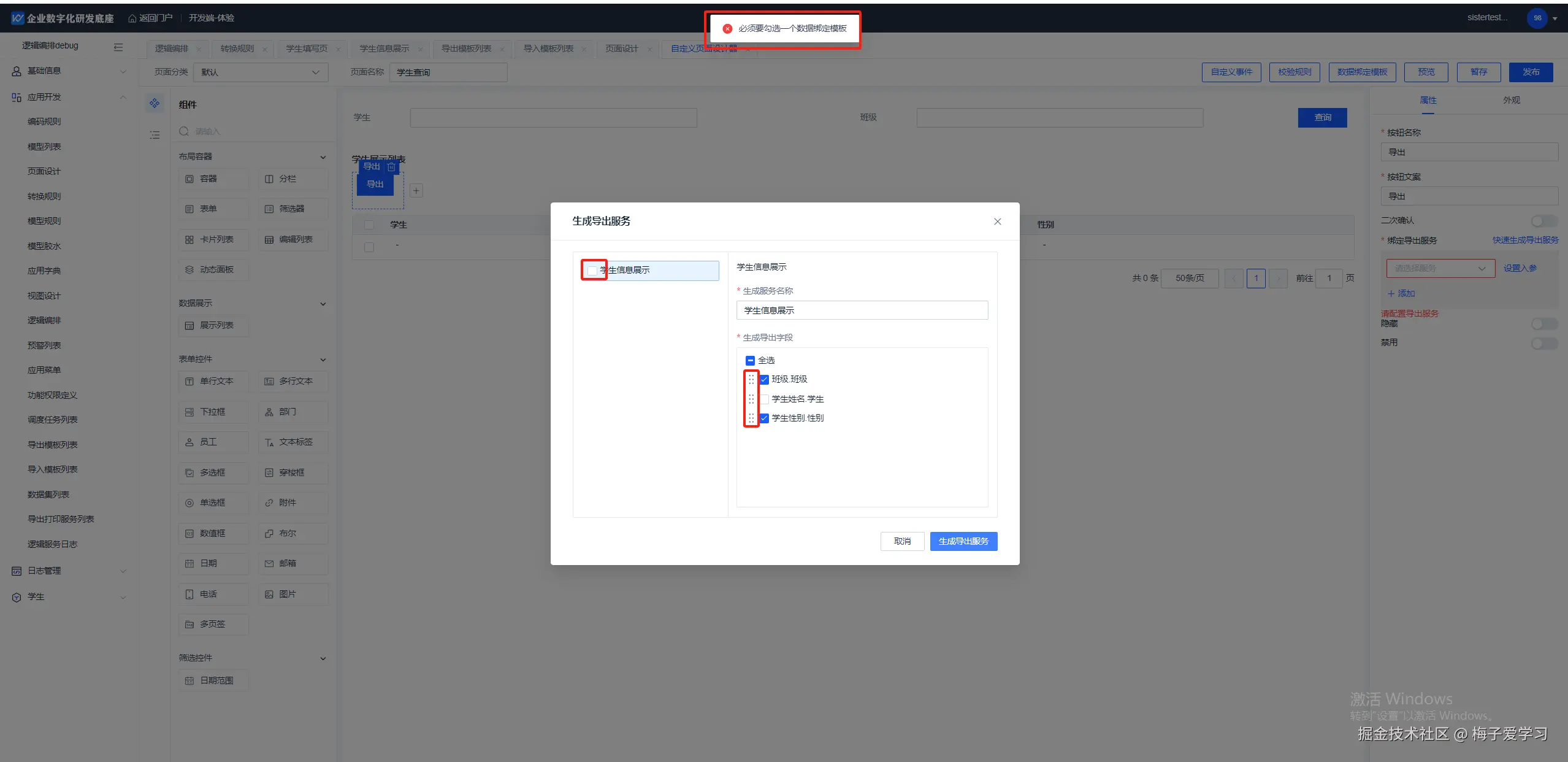Select the component panel icon

155,103
